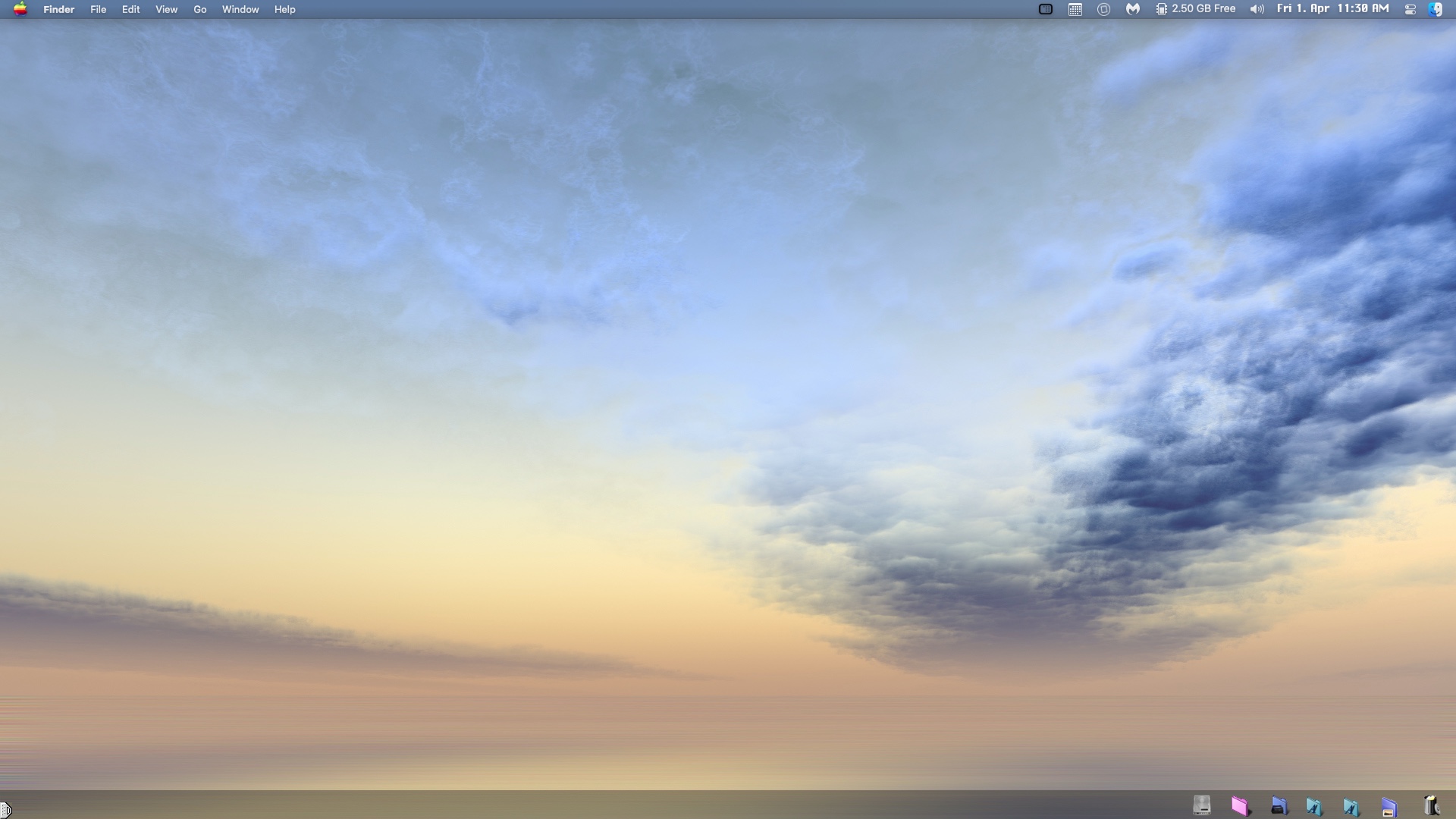The width and height of the screenshot is (1456, 819).
Task: Click the Finder face icon in menu bar
Action: tap(1435, 9)
